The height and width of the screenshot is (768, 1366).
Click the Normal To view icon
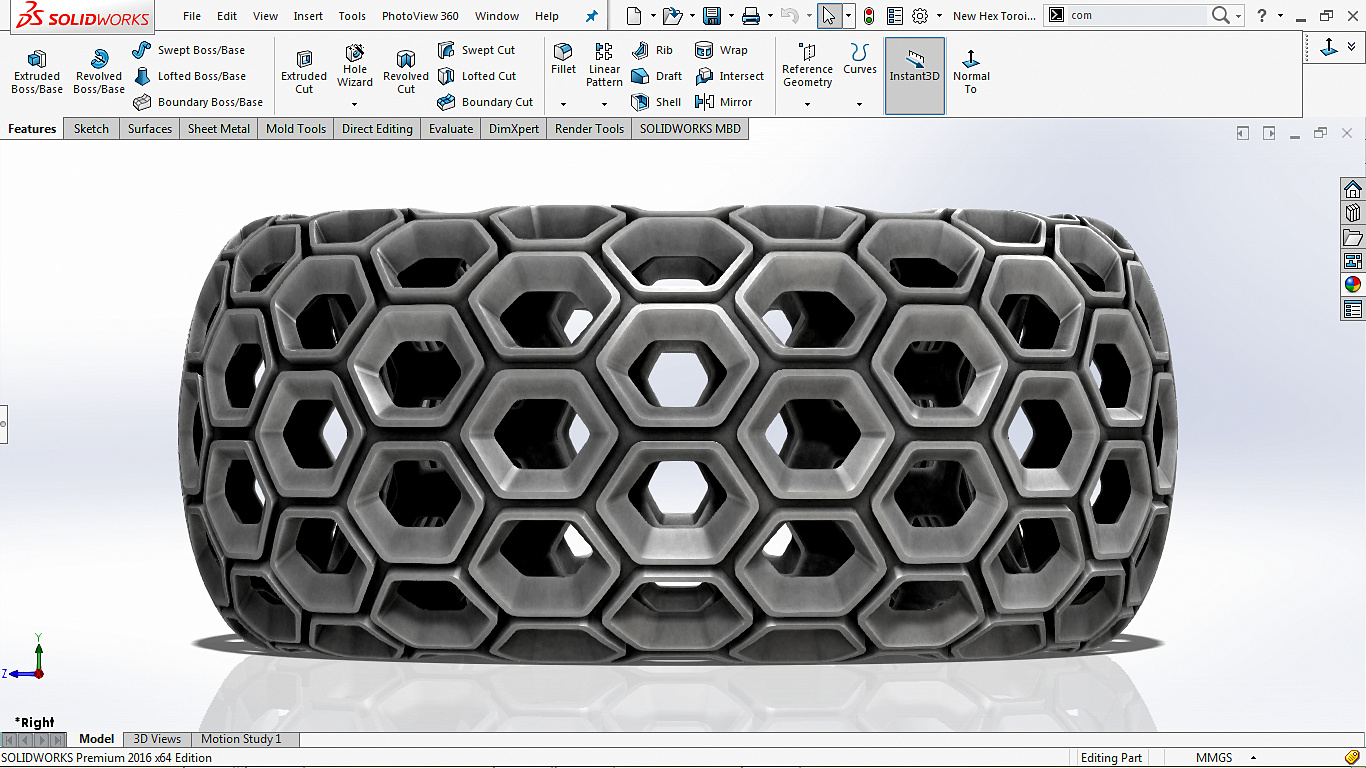coord(971,70)
